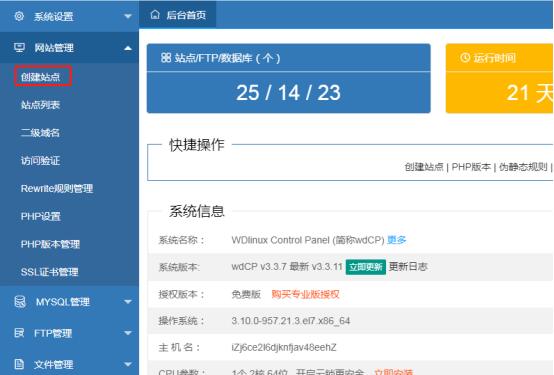Click the 免费版 license text

coord(246,294)
